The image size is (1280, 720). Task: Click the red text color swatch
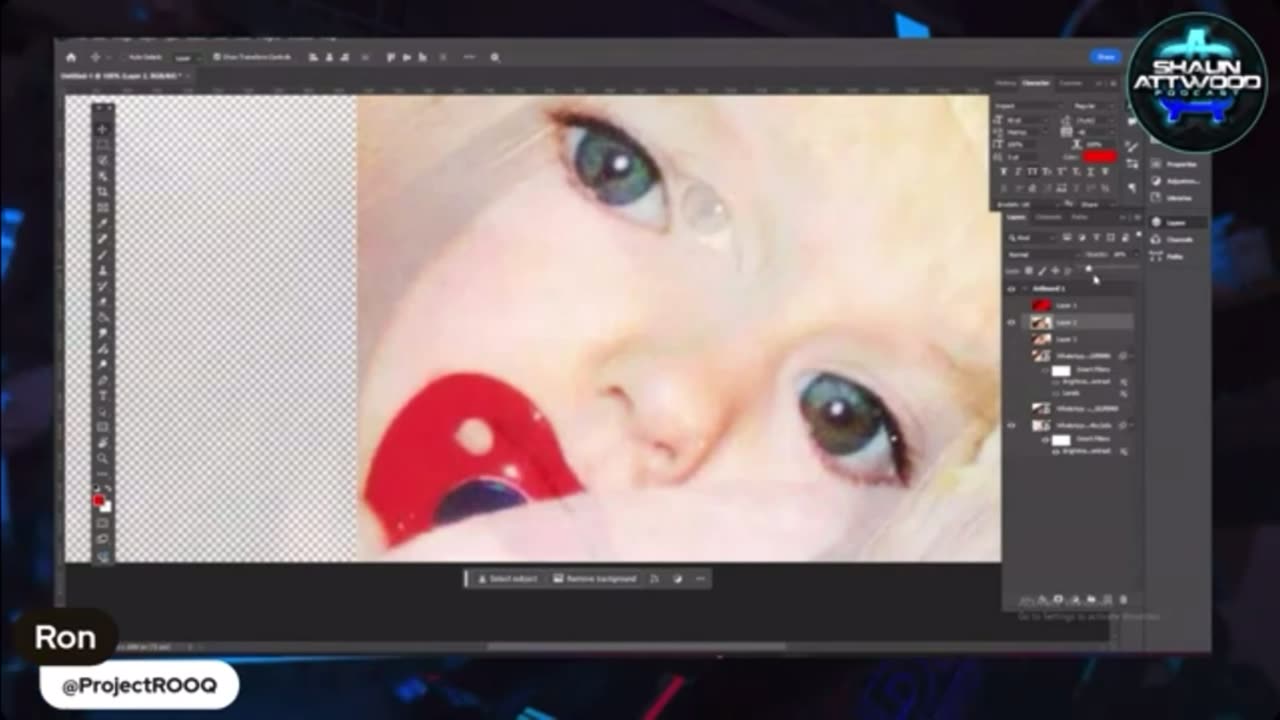[1099, 156]
